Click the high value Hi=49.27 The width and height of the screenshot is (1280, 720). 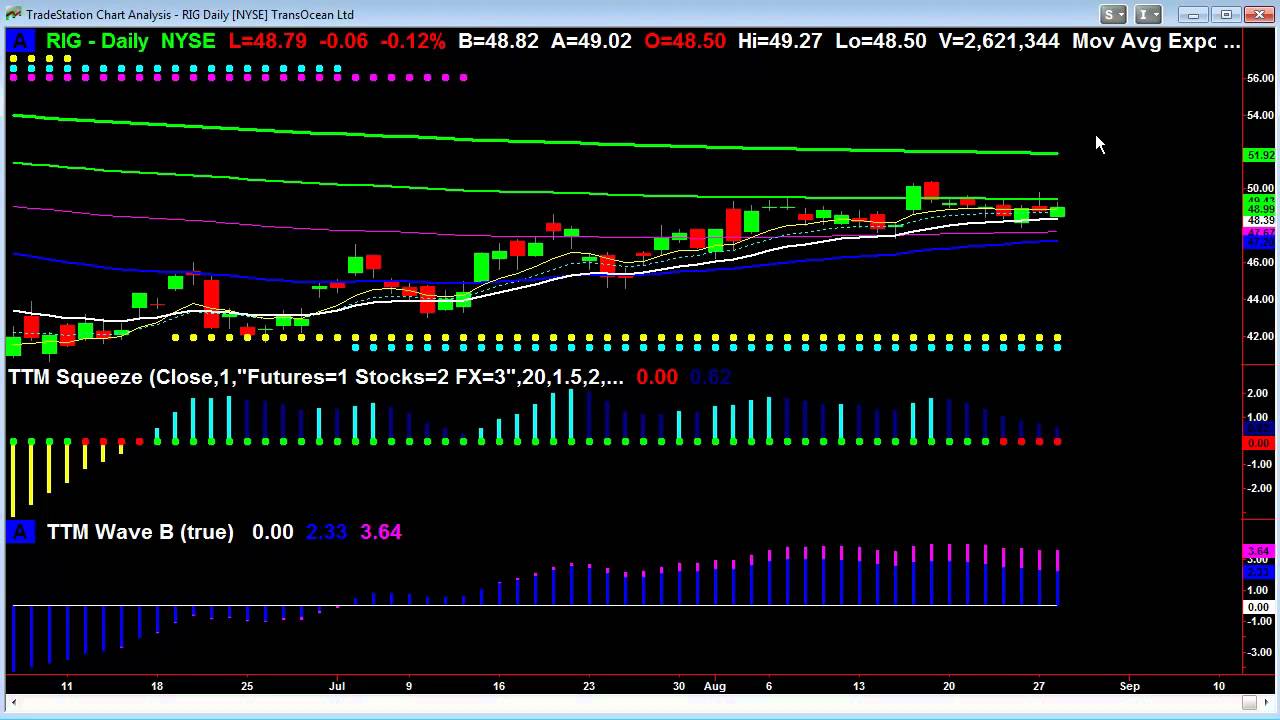click(x=779, y=41)
